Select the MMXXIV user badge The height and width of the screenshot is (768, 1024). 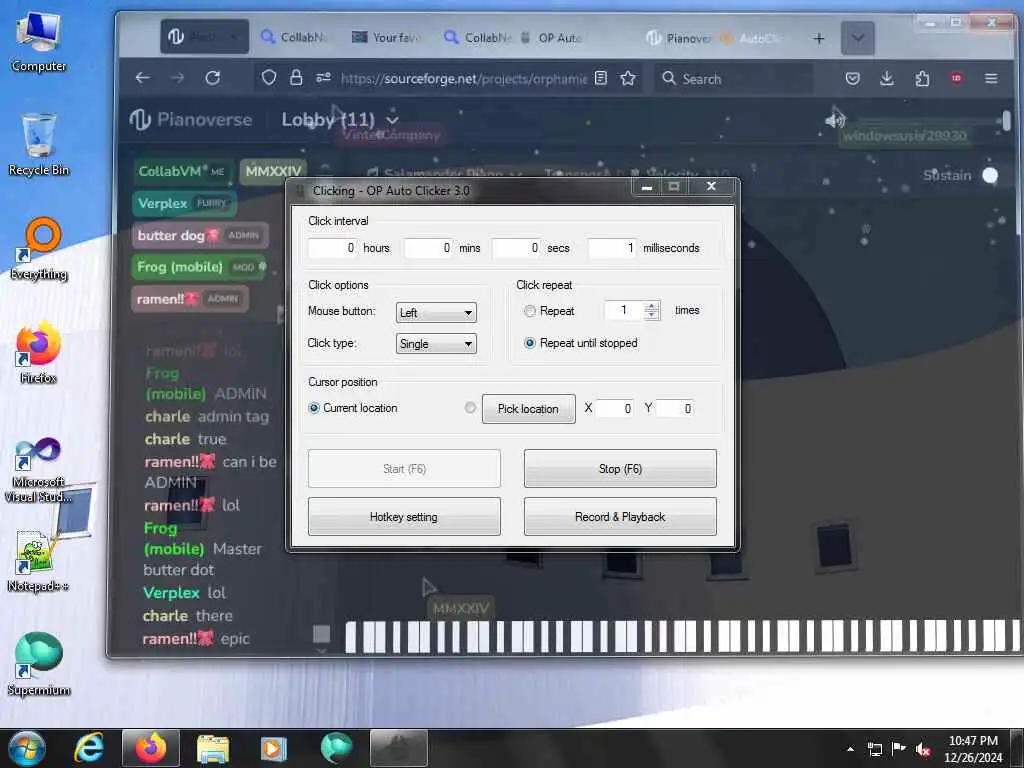pyautogui.click(x=273, y=171)
